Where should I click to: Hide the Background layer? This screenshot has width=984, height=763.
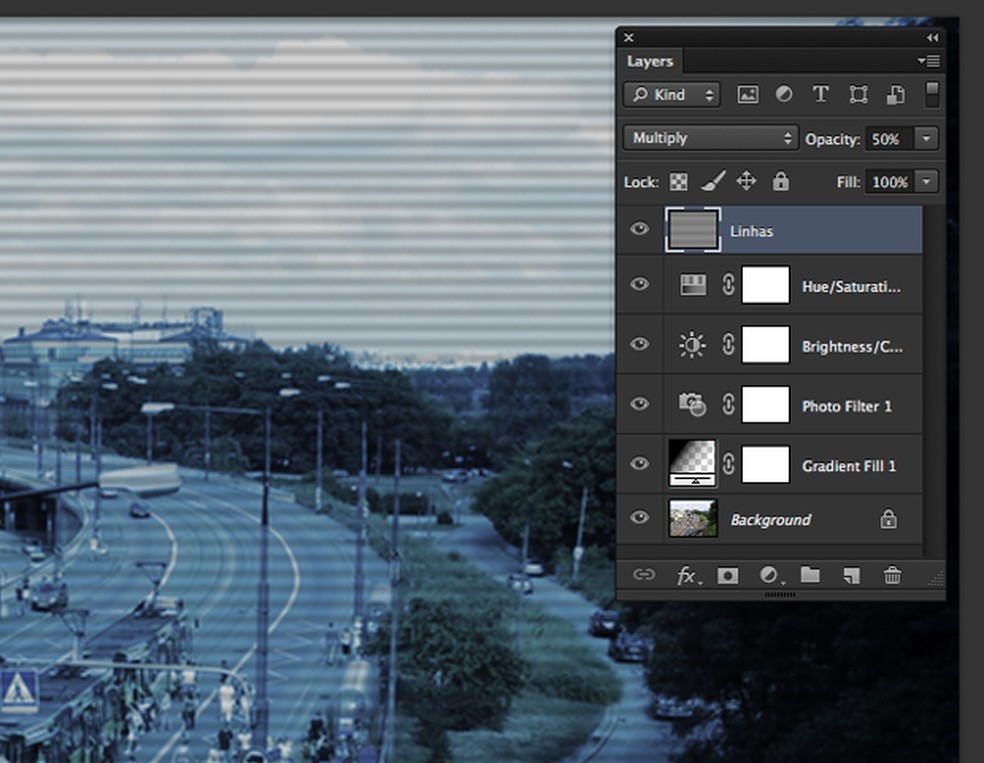(x=640, y=518)
